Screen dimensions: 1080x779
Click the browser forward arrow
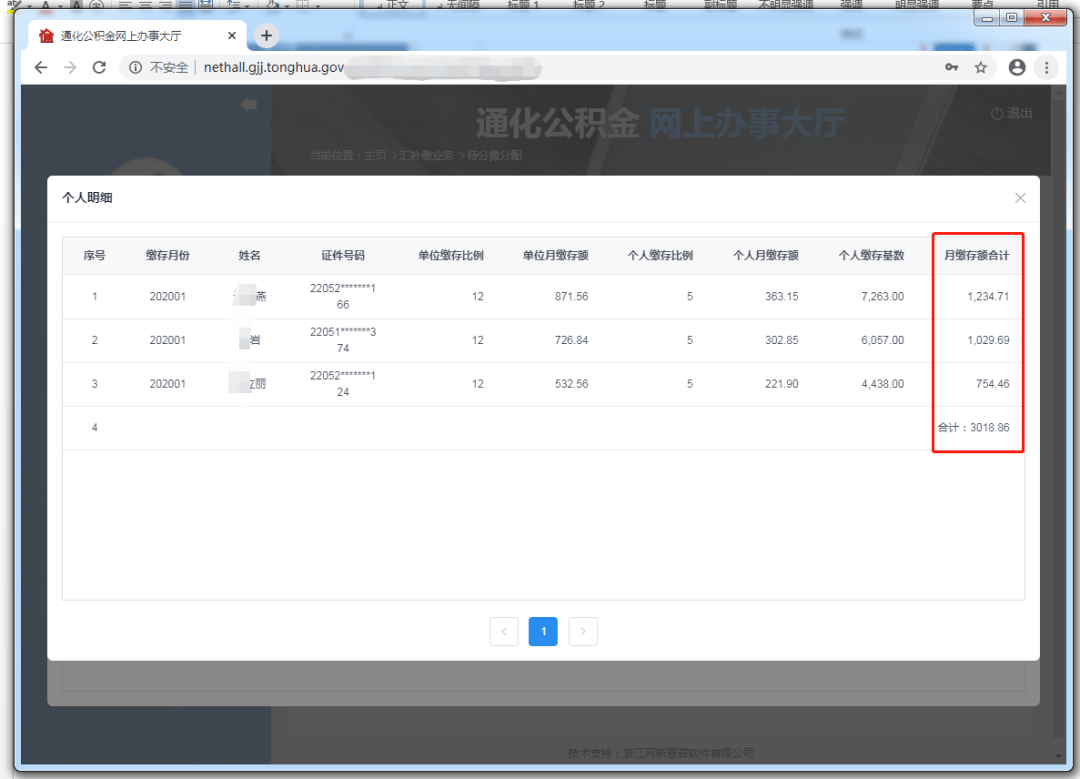(x=70, y=67)
